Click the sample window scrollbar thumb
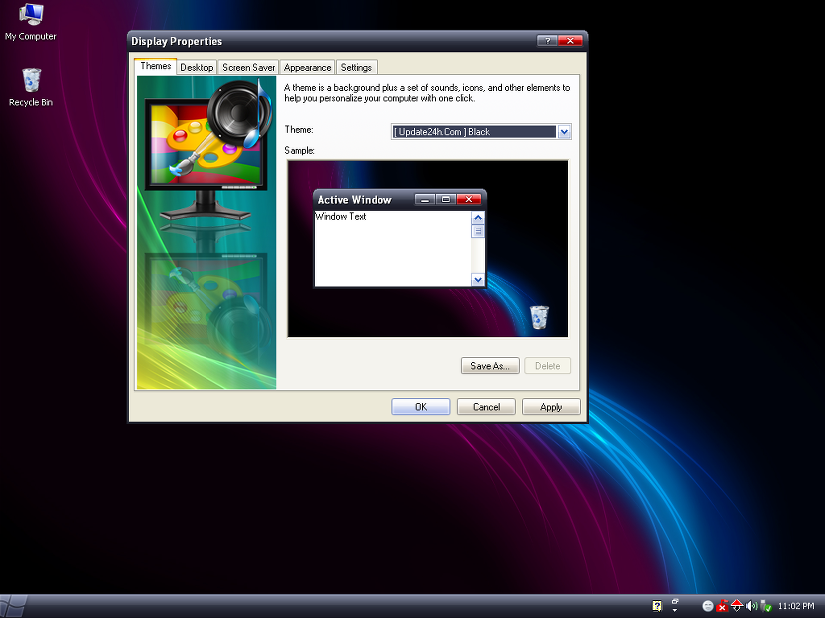Image resolution: width=825 pixels, height=618 pixels. [x=478, y=231]
